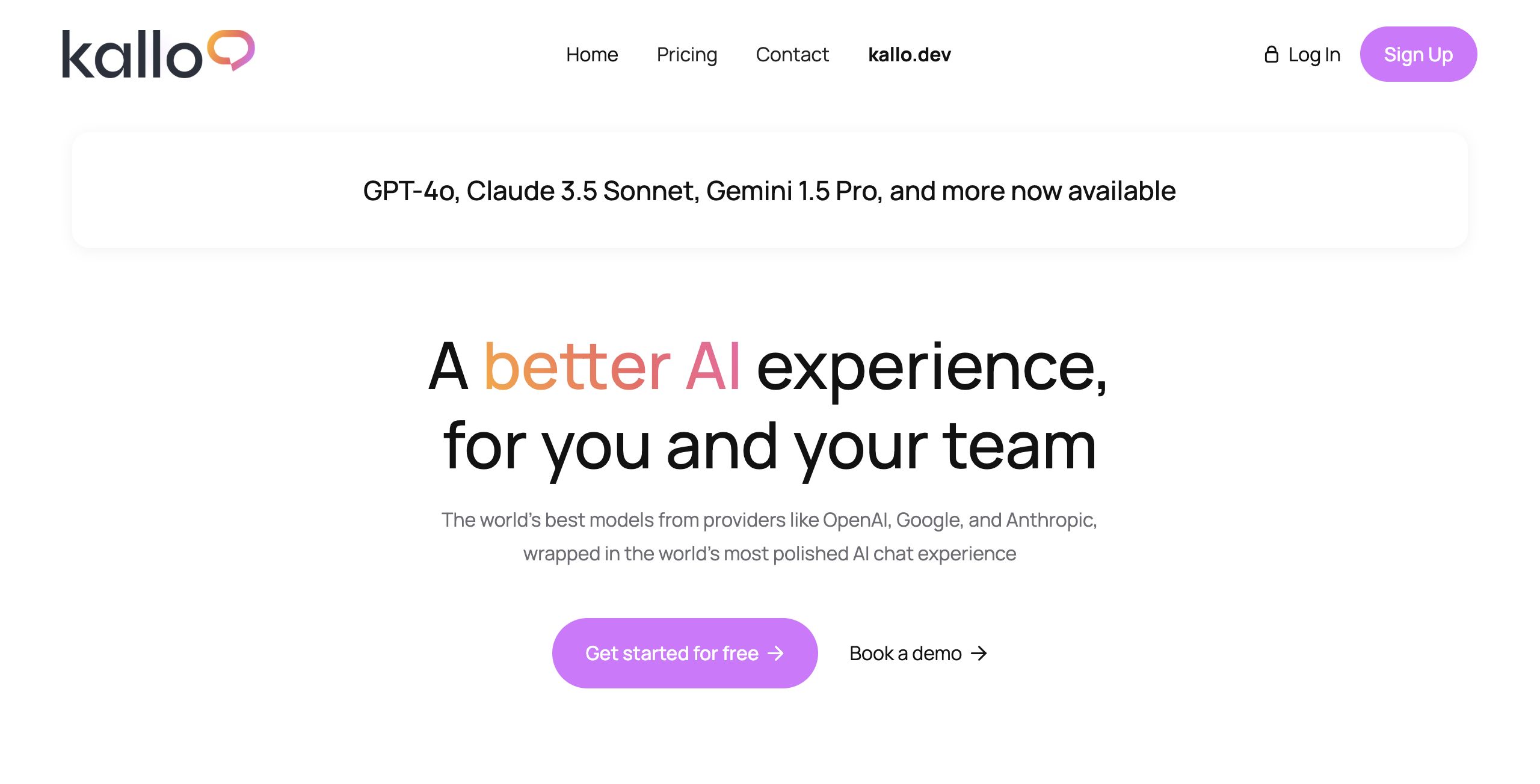Click the word "experience," in headline

[931, 367]
